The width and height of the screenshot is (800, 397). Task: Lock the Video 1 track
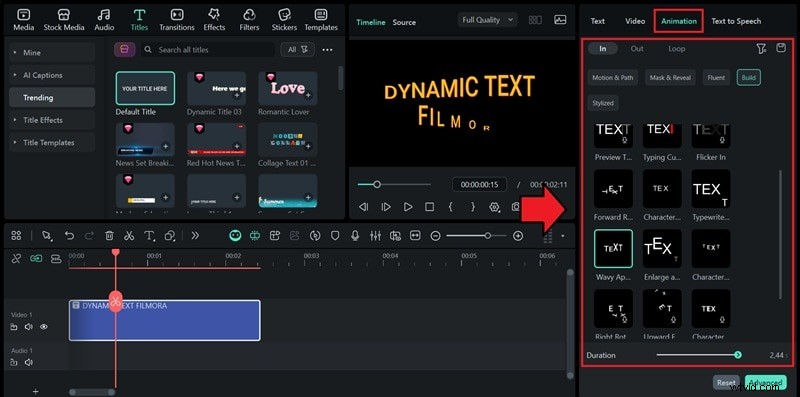(14, 327)
